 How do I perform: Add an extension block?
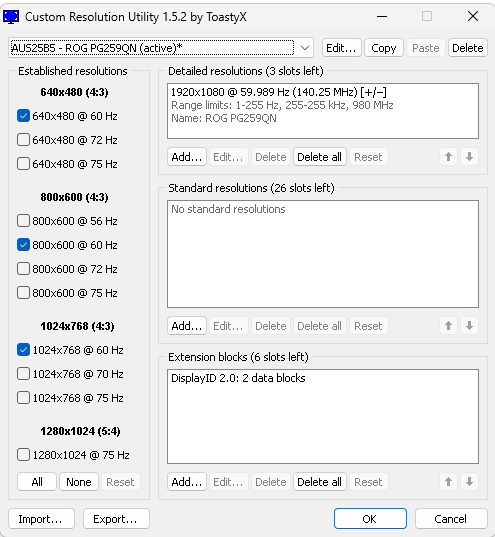tap(187, 482)
